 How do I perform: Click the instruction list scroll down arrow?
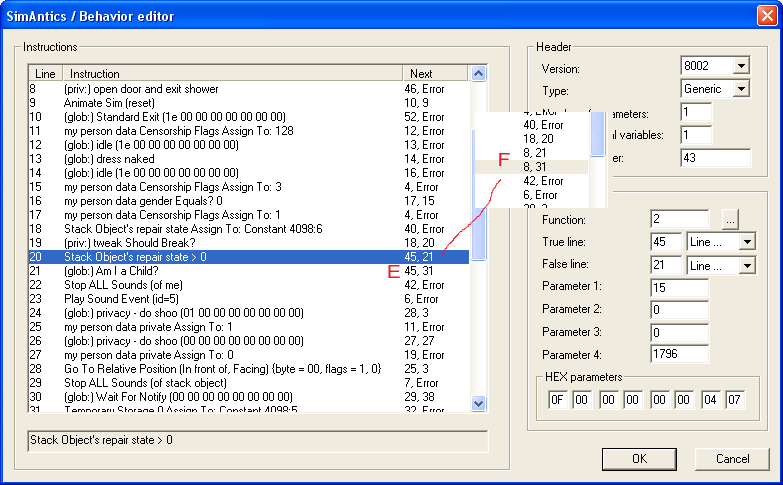[478, 403]
